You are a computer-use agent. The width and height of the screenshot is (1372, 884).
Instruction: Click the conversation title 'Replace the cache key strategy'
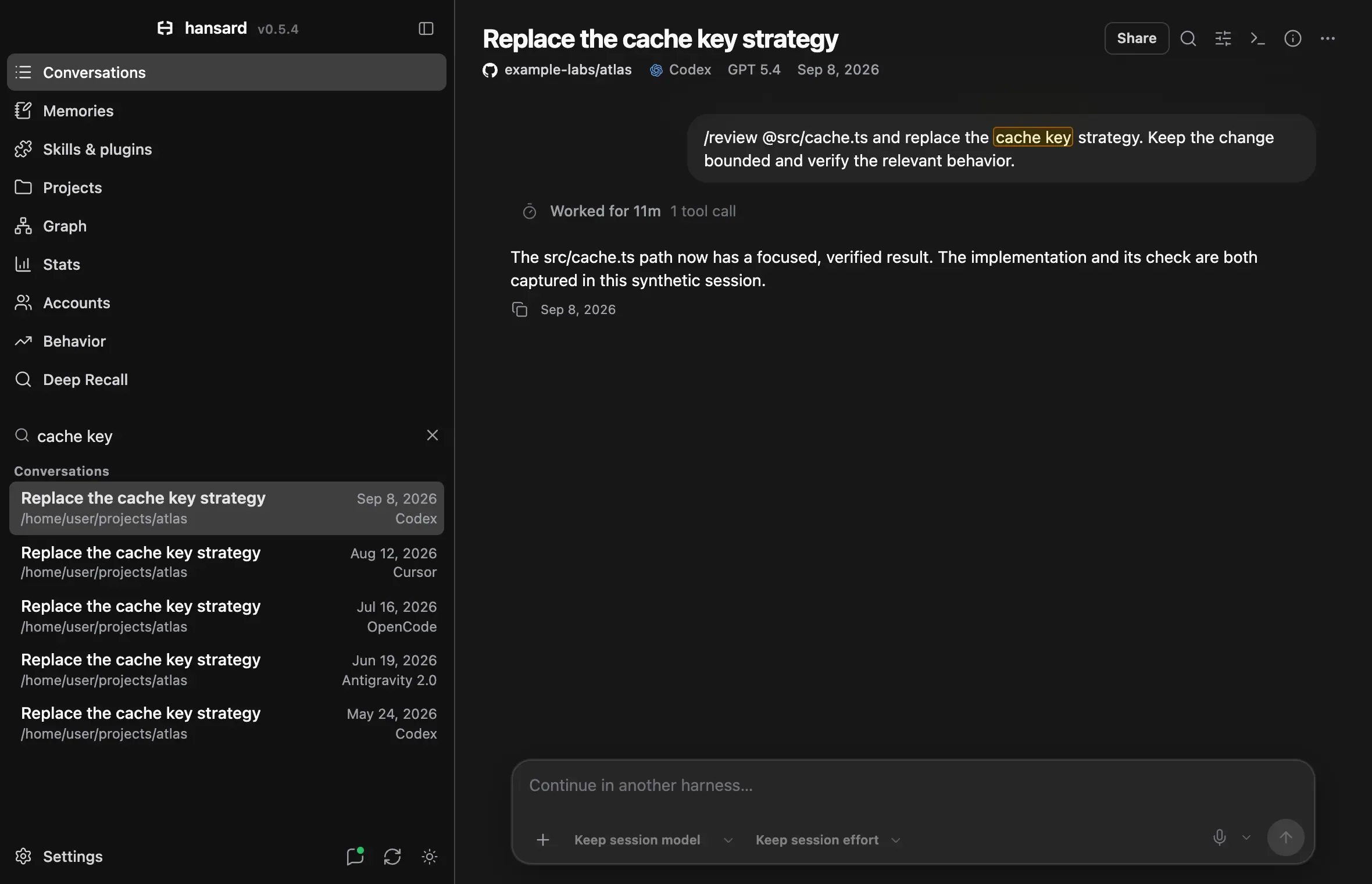pos(660,38)
